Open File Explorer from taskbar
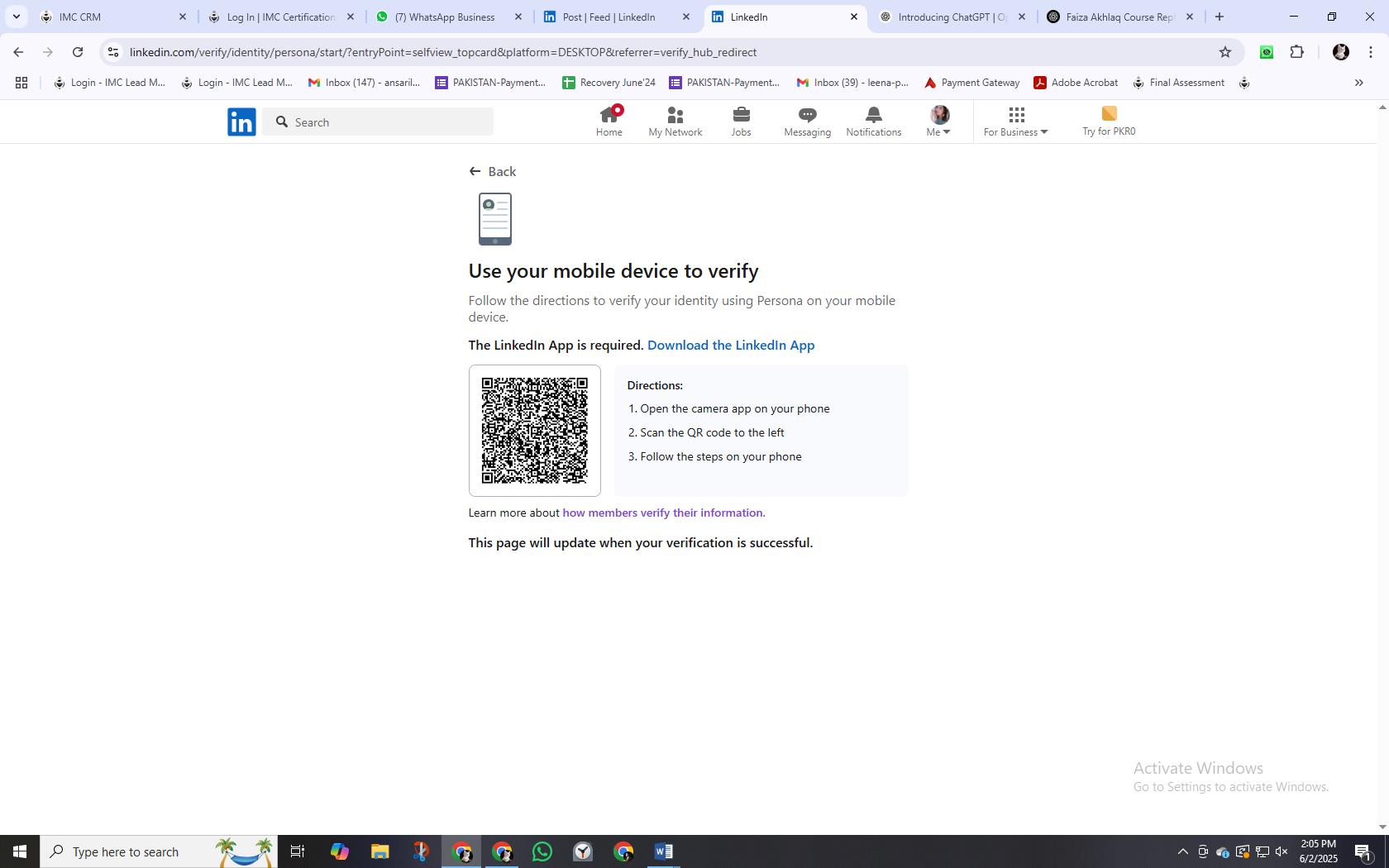 (x=379, y=851)
